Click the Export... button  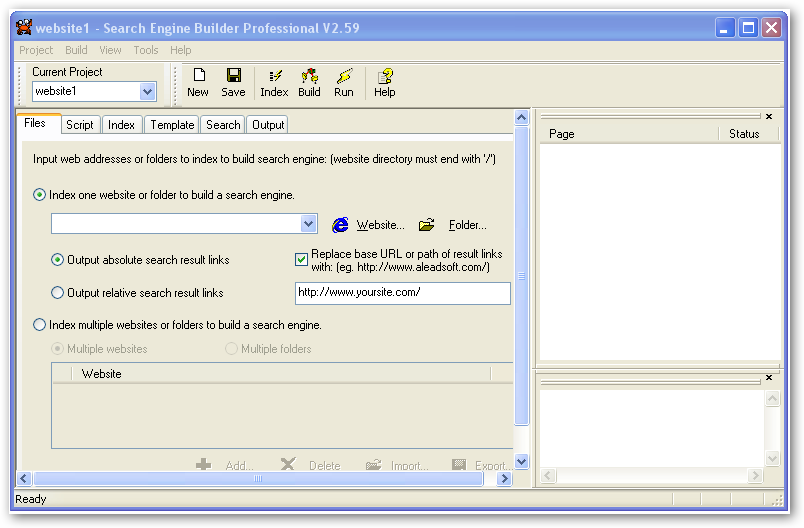click(493, 465)
